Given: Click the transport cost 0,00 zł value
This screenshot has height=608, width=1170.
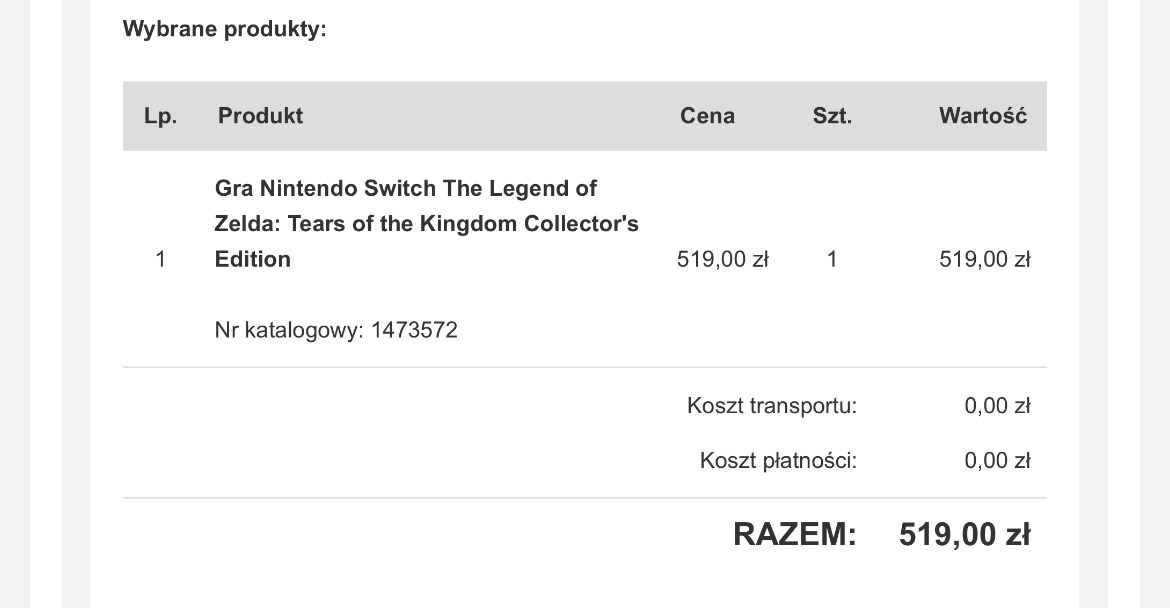Looking at the screenshot, I should [998, 406].
